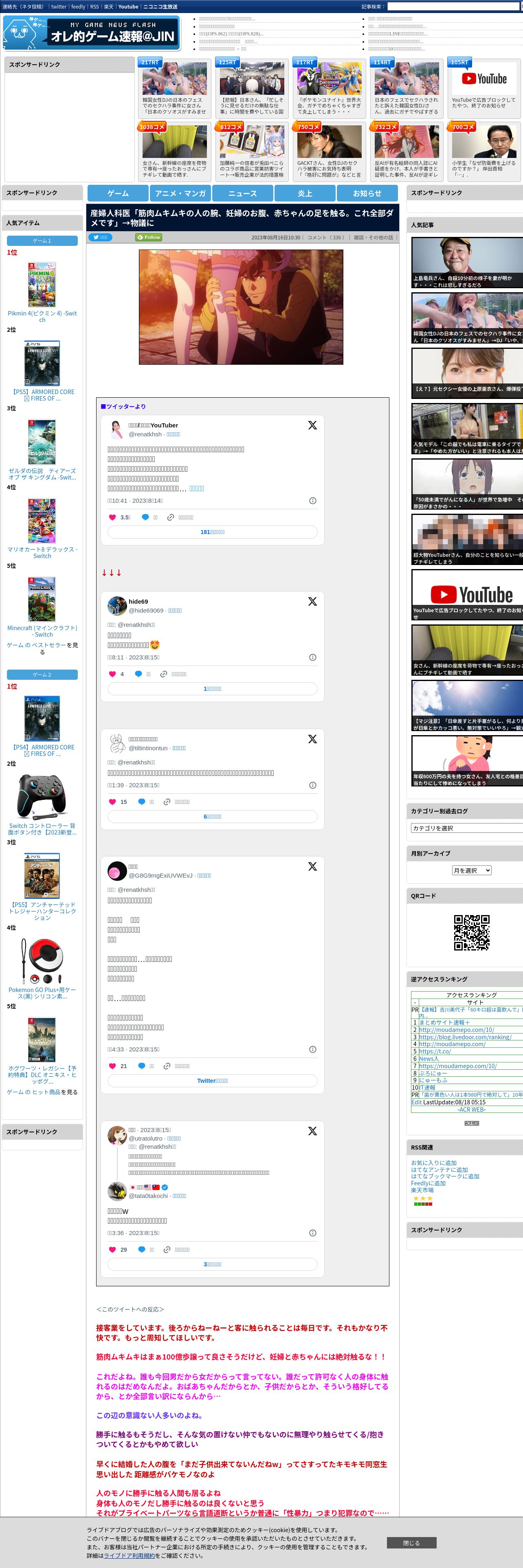523x1568 pixels.
Task: Click the Feedlyに追加 link
Action: [x=428, y=1183]
